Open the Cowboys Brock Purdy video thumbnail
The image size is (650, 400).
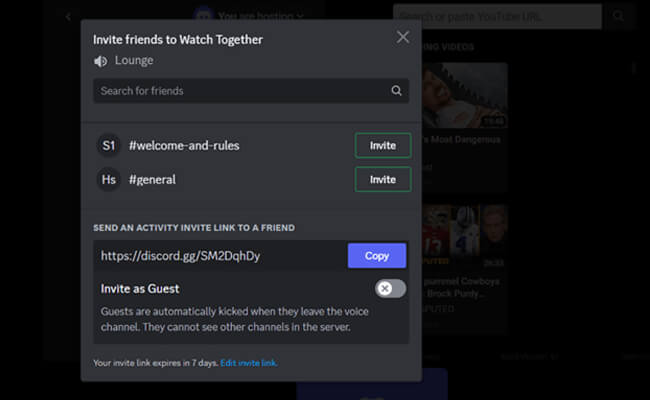465,236
